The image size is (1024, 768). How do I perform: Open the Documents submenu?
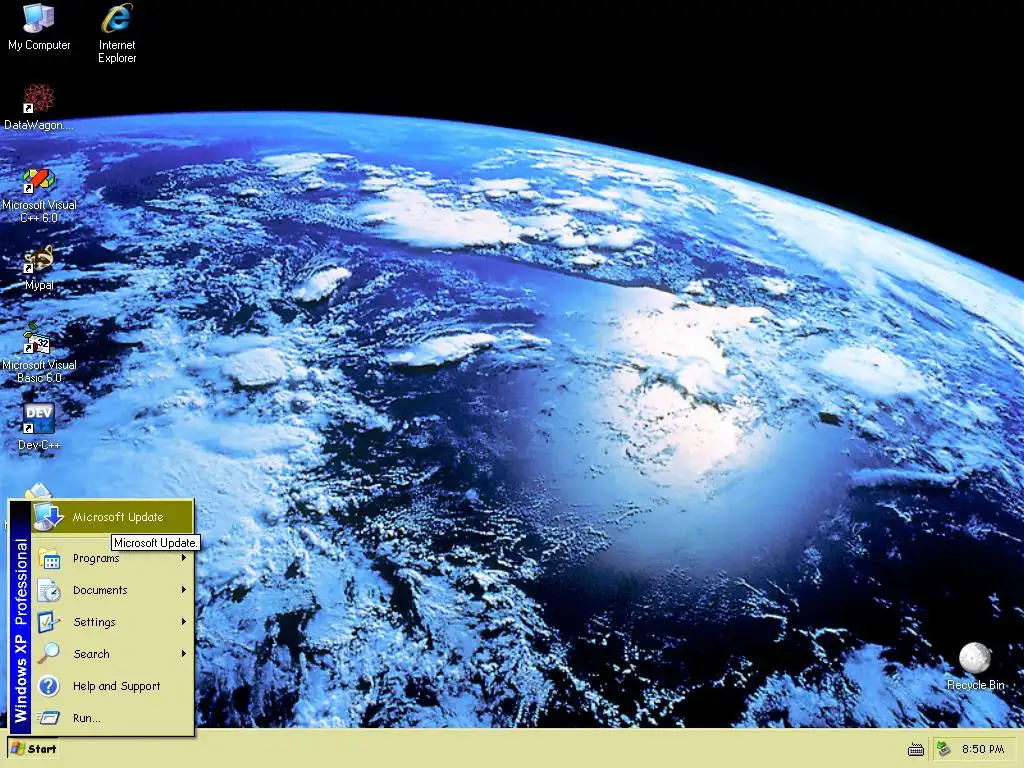tap(112, 590)
